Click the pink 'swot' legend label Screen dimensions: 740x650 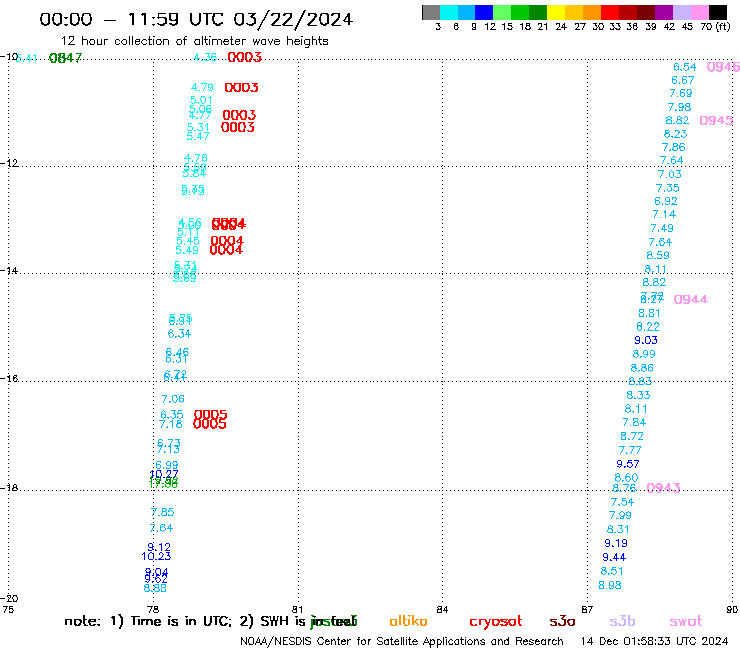686,622
